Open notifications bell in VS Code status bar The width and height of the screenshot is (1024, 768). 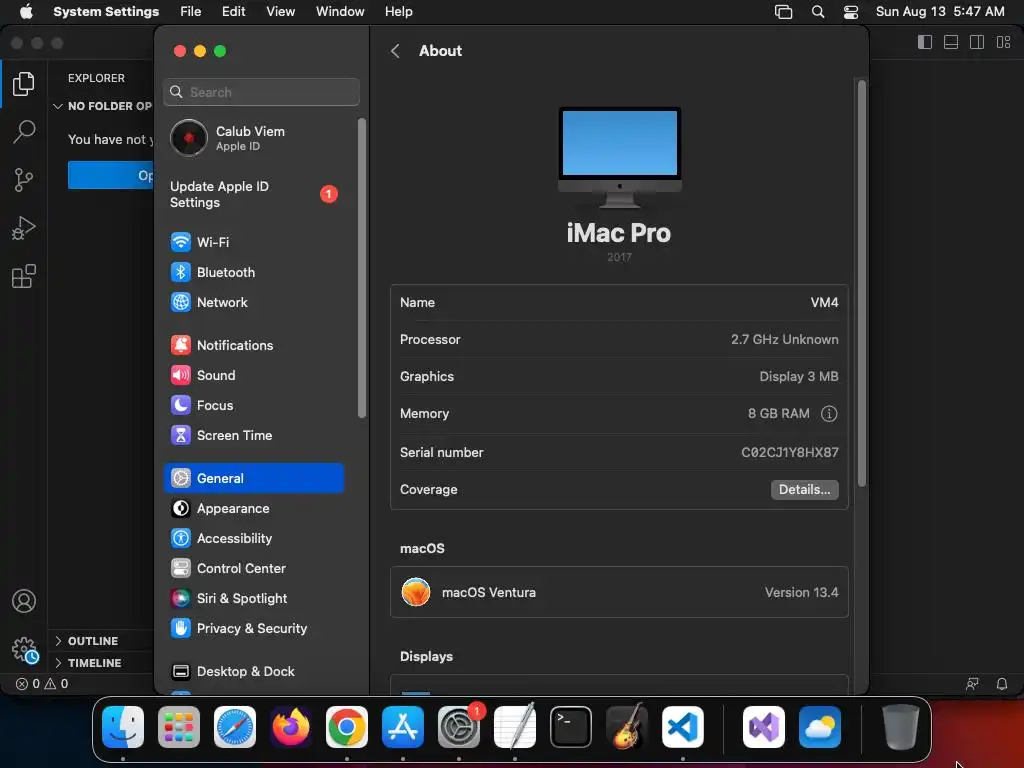tap(1002, 684)
